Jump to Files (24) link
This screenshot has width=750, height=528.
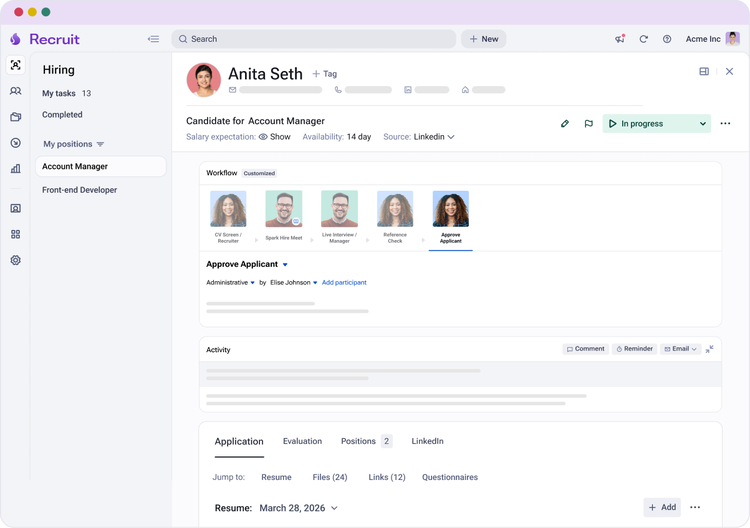[x=330, y=477]
